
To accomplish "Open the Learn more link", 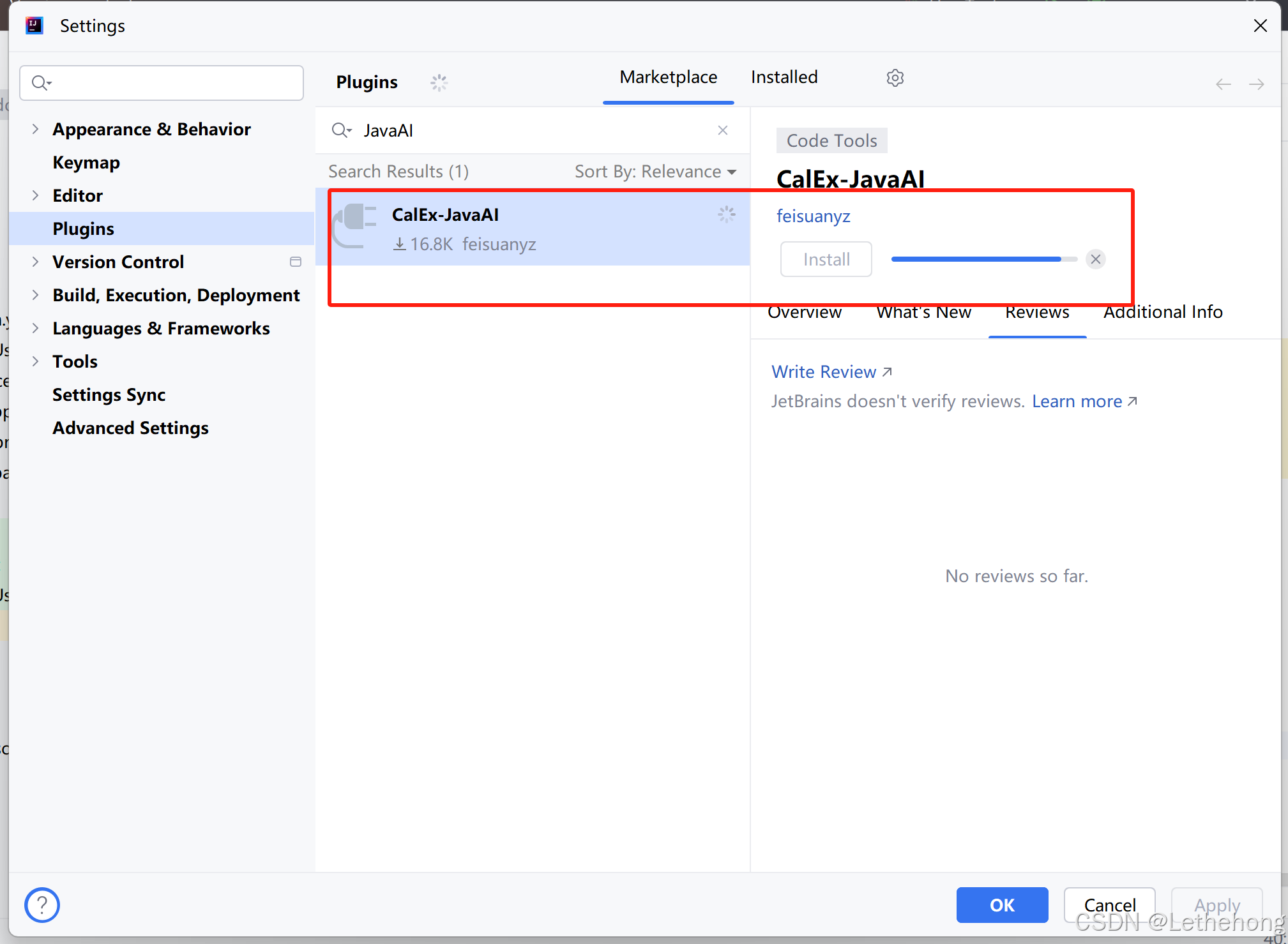I will [x=1084, y=401].
